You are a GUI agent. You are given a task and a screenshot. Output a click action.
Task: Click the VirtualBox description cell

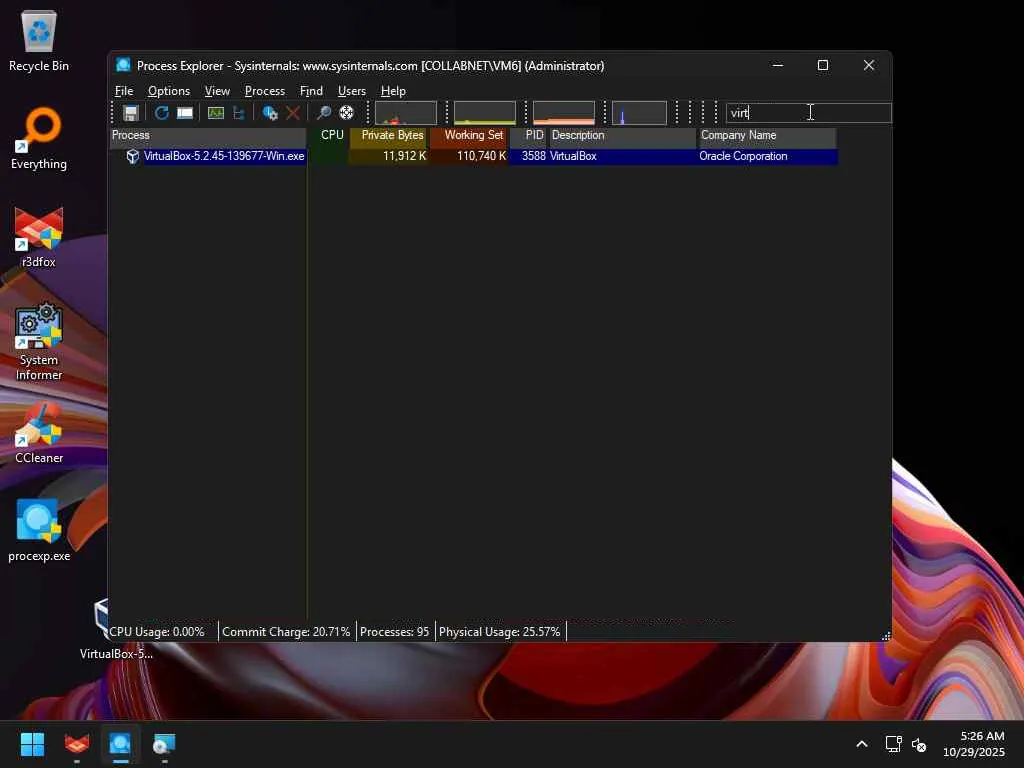point(573,156)
